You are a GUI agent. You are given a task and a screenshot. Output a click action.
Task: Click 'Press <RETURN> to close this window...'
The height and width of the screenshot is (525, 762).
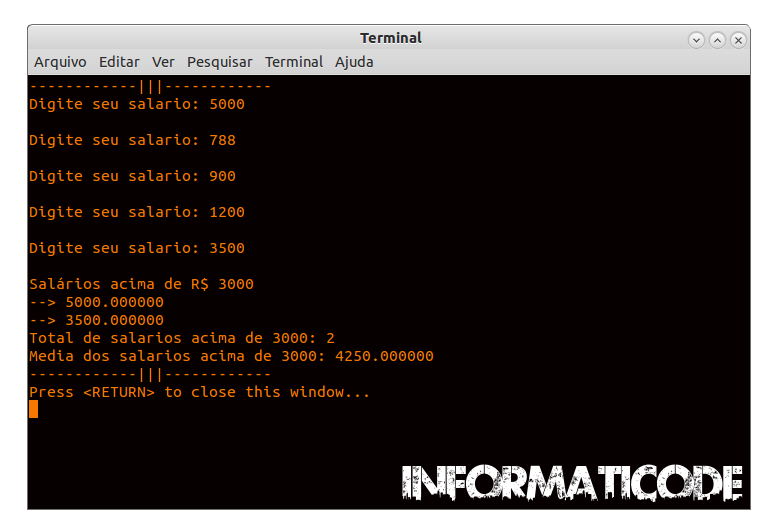point(200,392)
